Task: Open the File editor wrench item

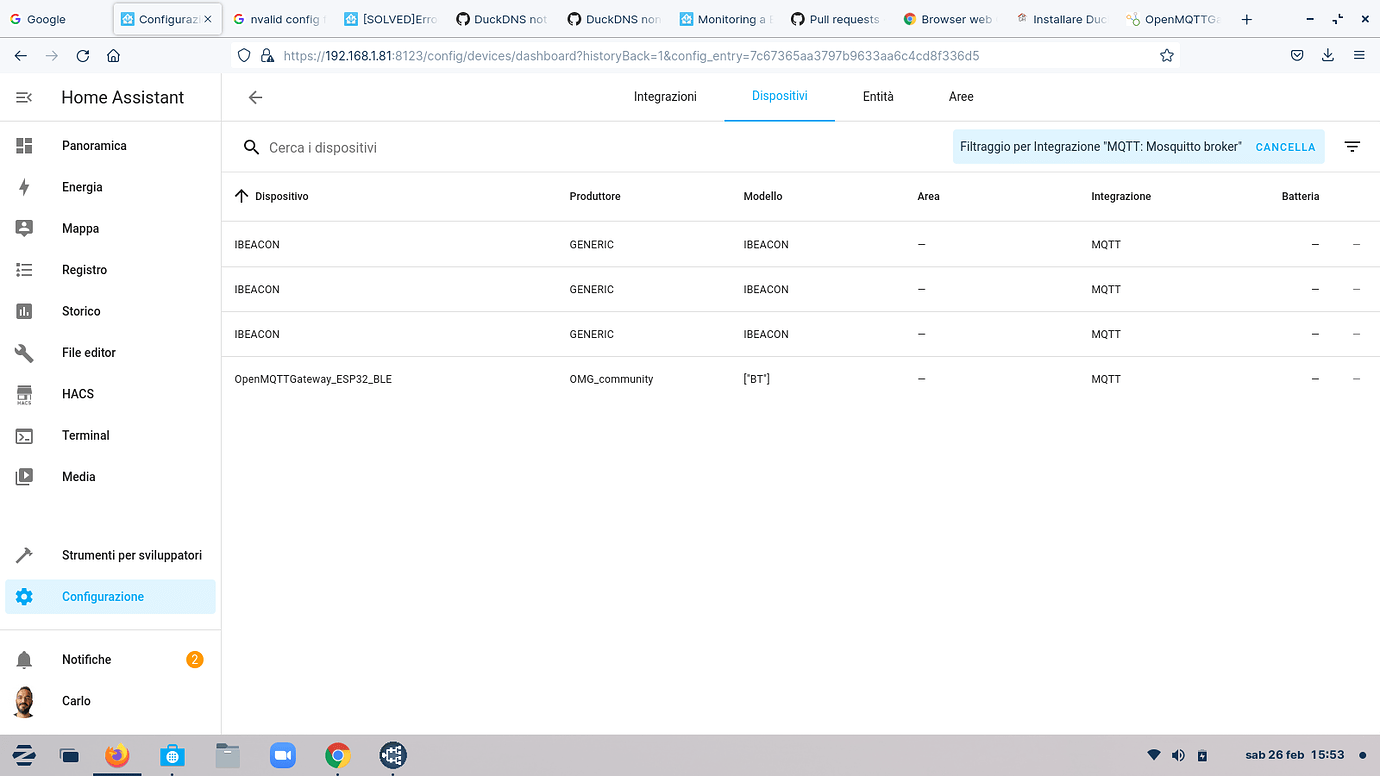Action: pyautogui.click(x=88, y=352)
